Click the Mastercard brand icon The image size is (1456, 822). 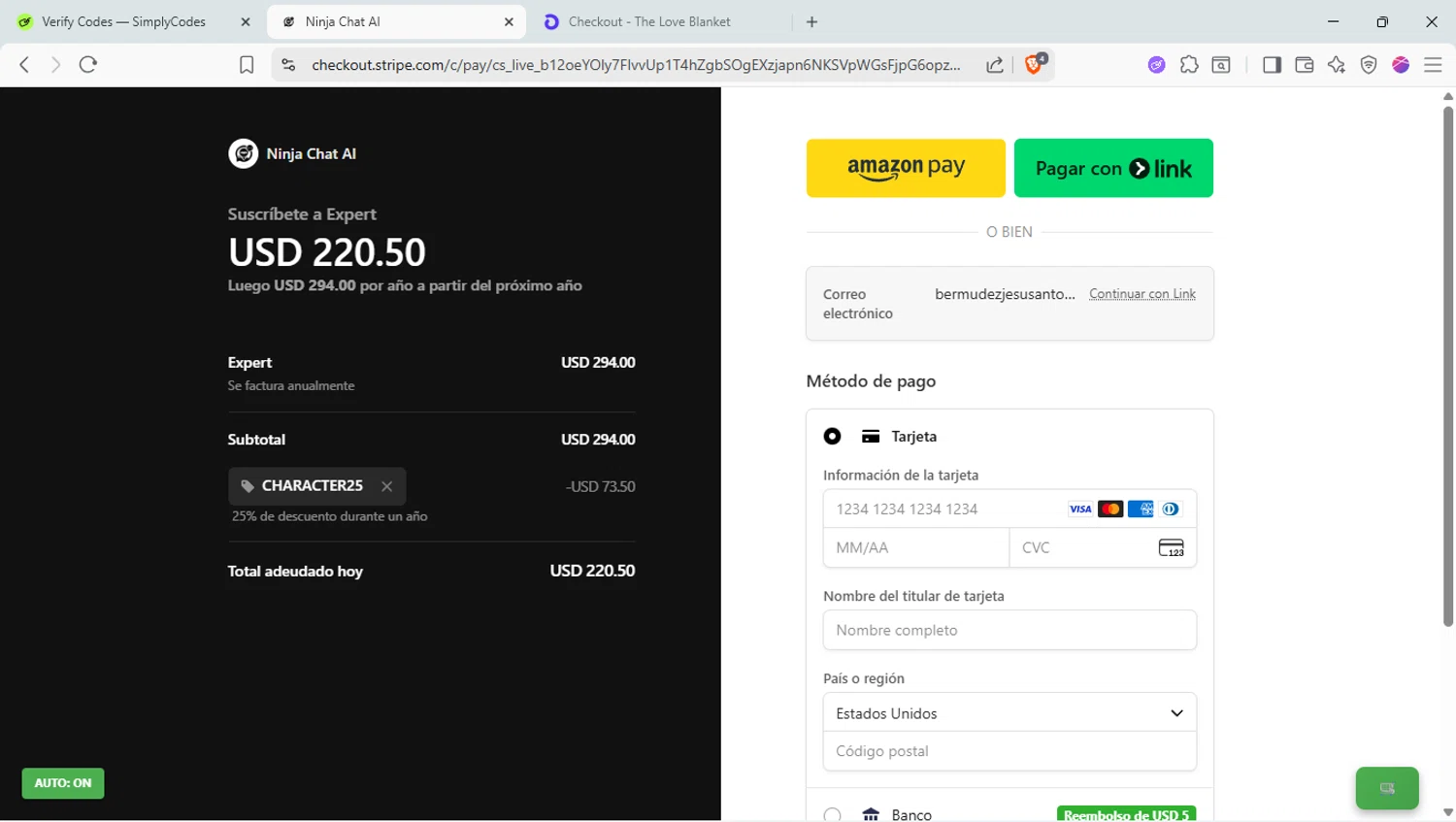click(x=1110, y=509)
